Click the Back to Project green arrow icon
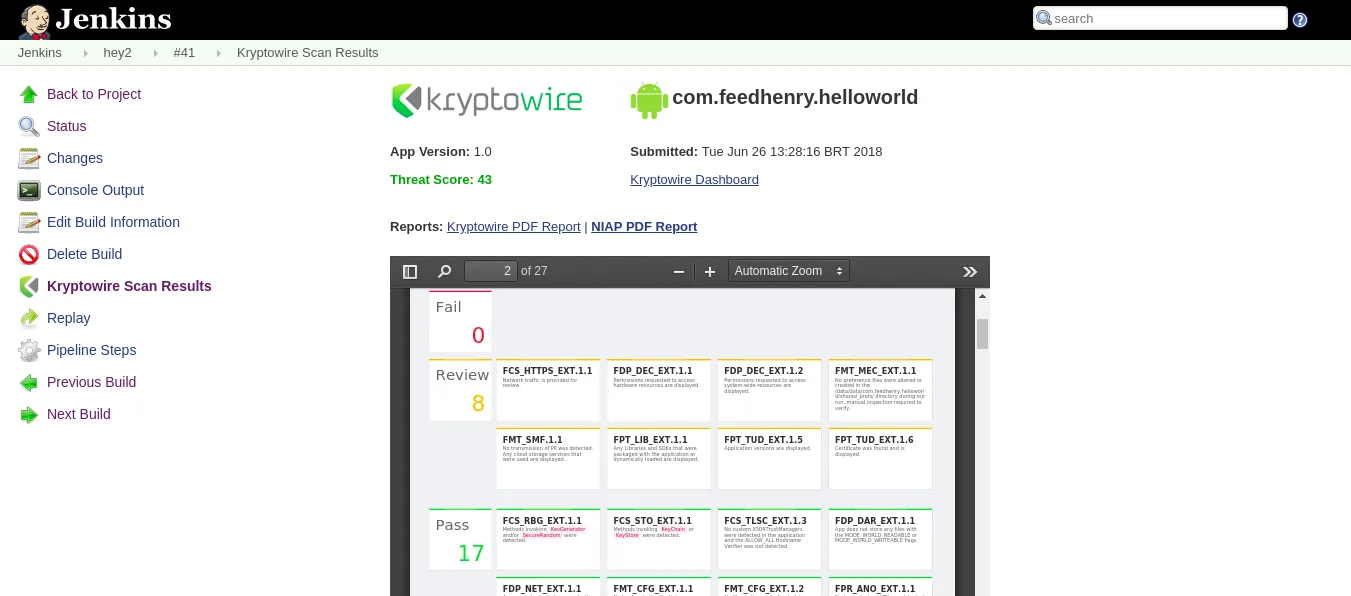The height and width of the screenshot is (596, 1351). click(29, 94)
